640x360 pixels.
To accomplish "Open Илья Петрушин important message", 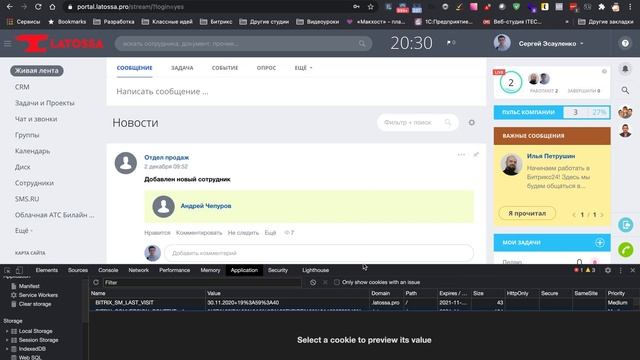I will tap(551, 156).
